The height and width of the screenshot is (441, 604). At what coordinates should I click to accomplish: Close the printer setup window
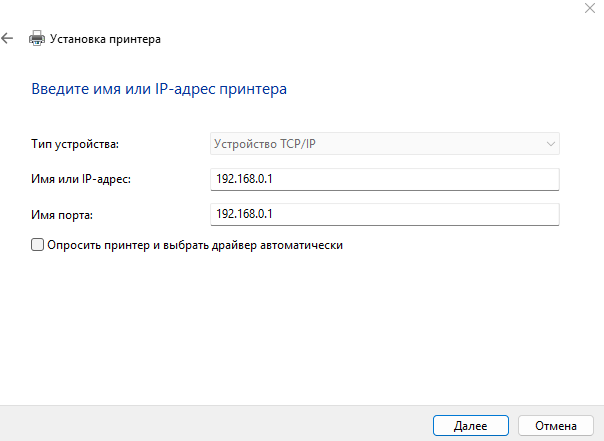[584, 8]
